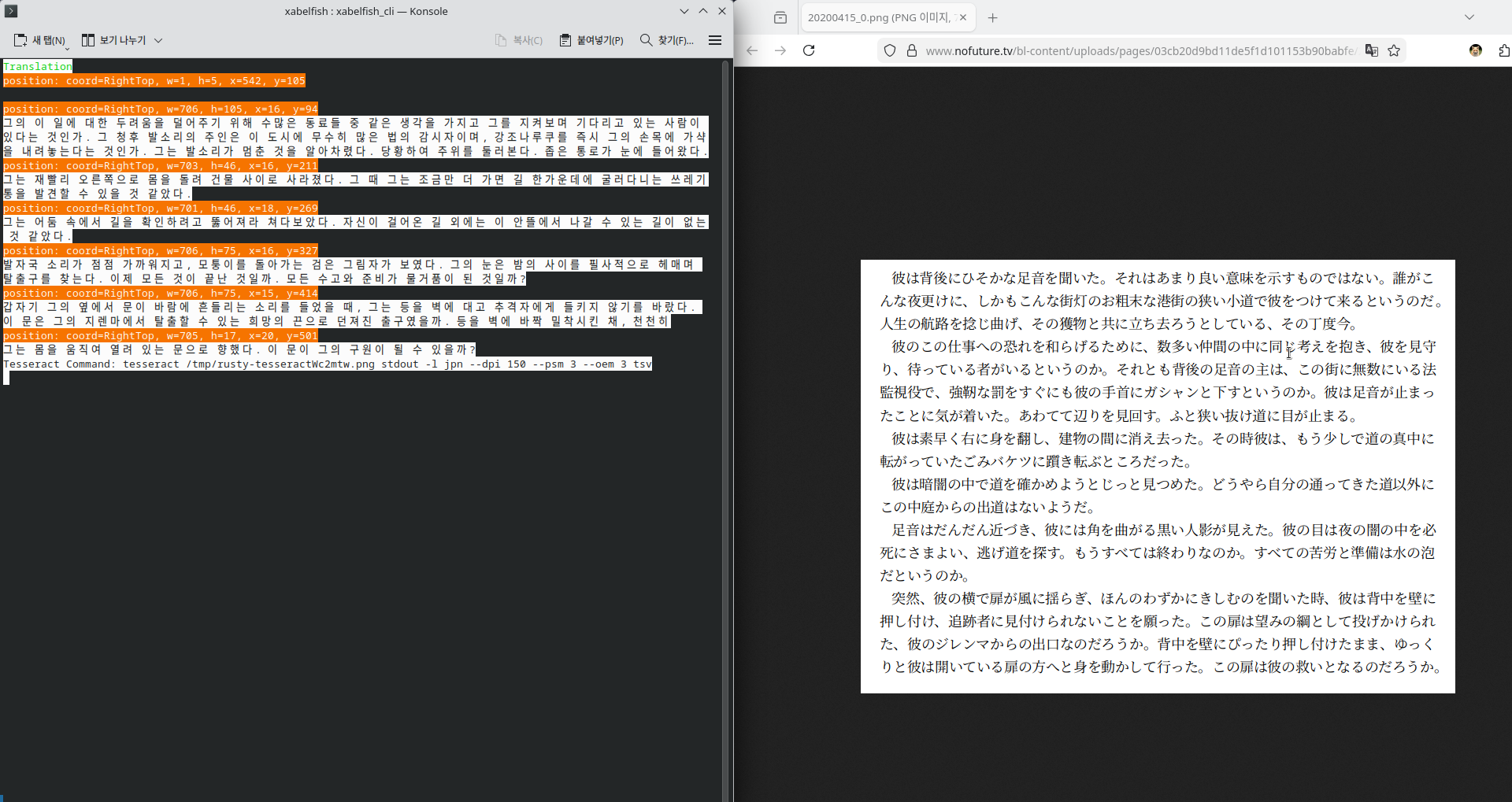Viewport: 1512px width, 802px height.
Task: Bookmark this page with the star icon
Action: coord(1394,50)
